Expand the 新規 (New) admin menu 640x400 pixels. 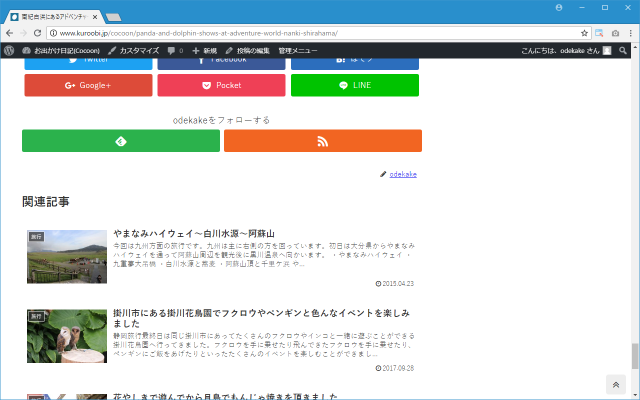tap(204, 50)
